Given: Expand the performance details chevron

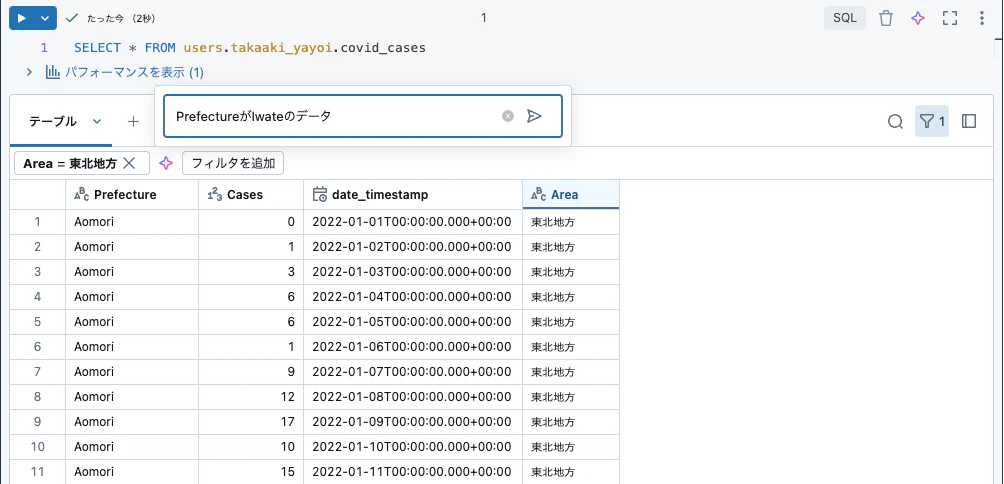Looking at the screenshot, I should coord(29,72).
